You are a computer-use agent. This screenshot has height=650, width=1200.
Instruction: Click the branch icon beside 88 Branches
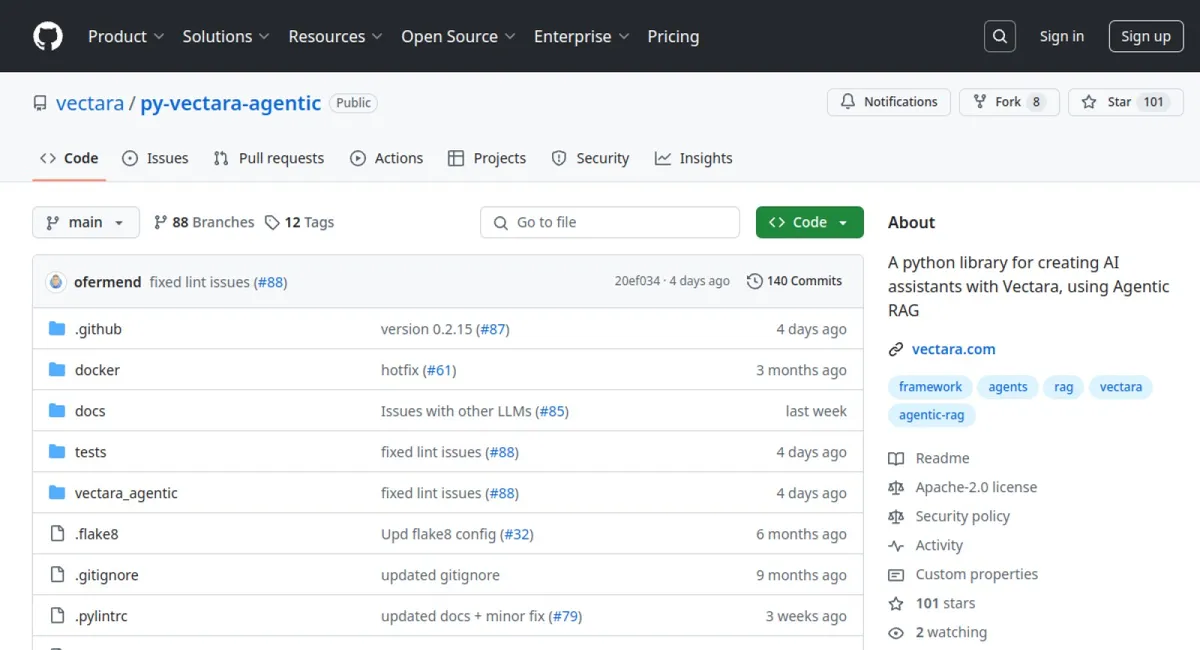(x=160, y=222)
